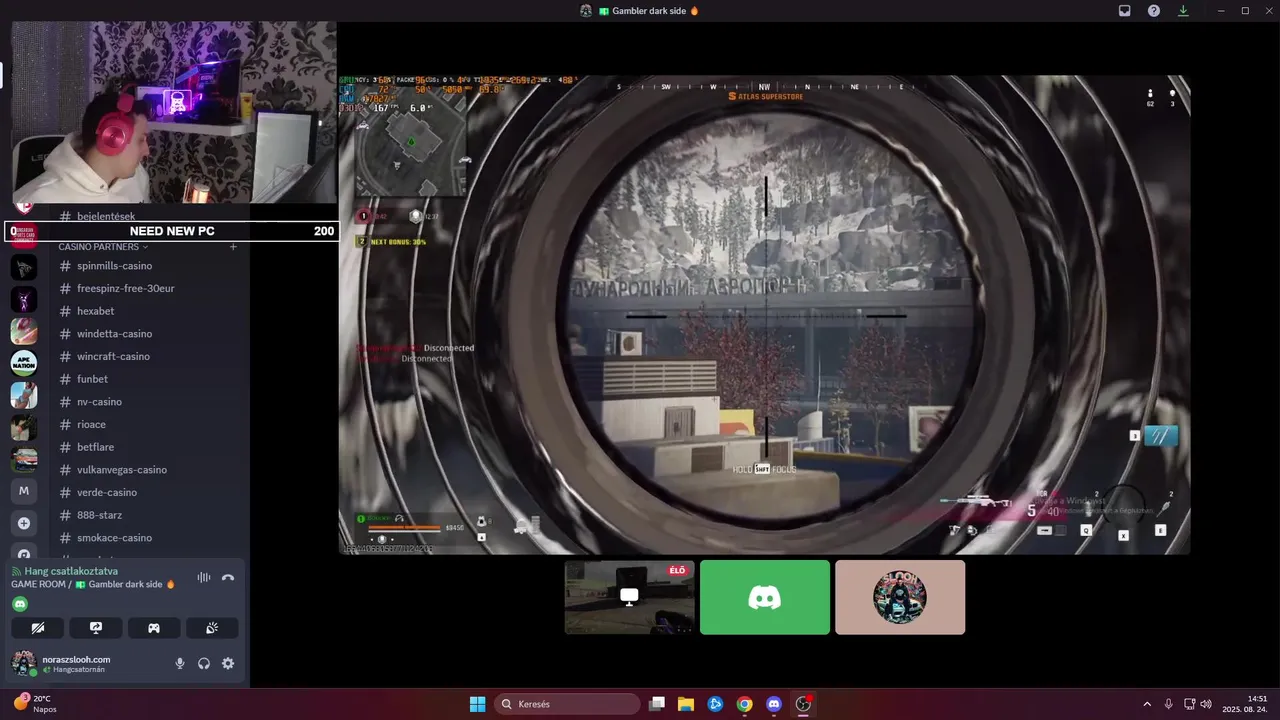Open the Windows Start menu
This screenshot has width=1280, height=720.
coord(477,704)
